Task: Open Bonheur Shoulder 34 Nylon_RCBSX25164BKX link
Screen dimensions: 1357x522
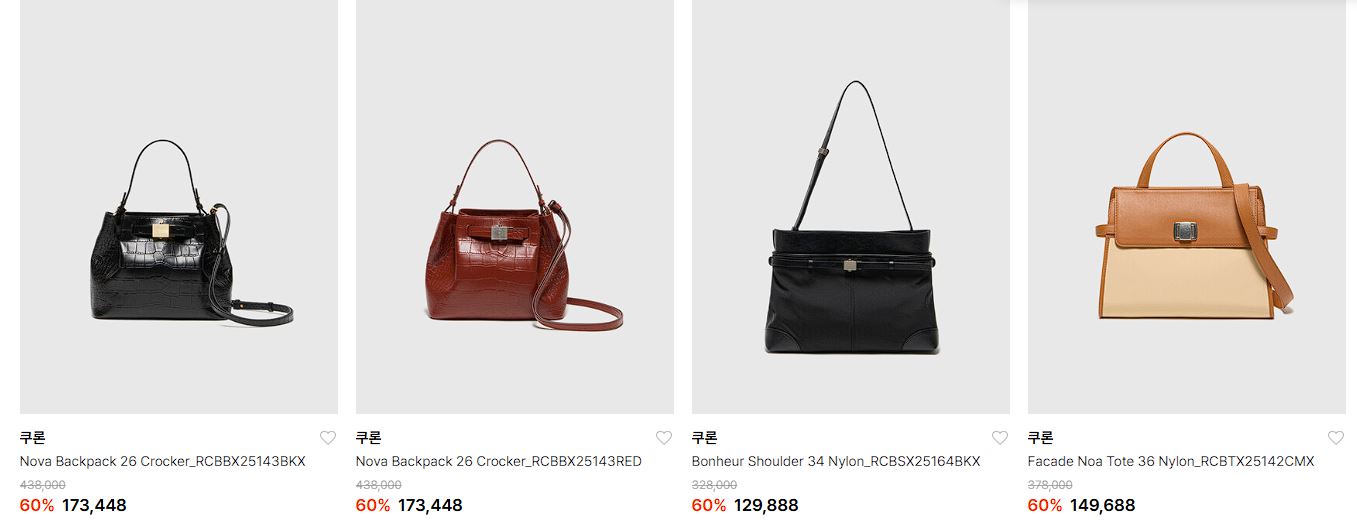Action: (836, 462)
